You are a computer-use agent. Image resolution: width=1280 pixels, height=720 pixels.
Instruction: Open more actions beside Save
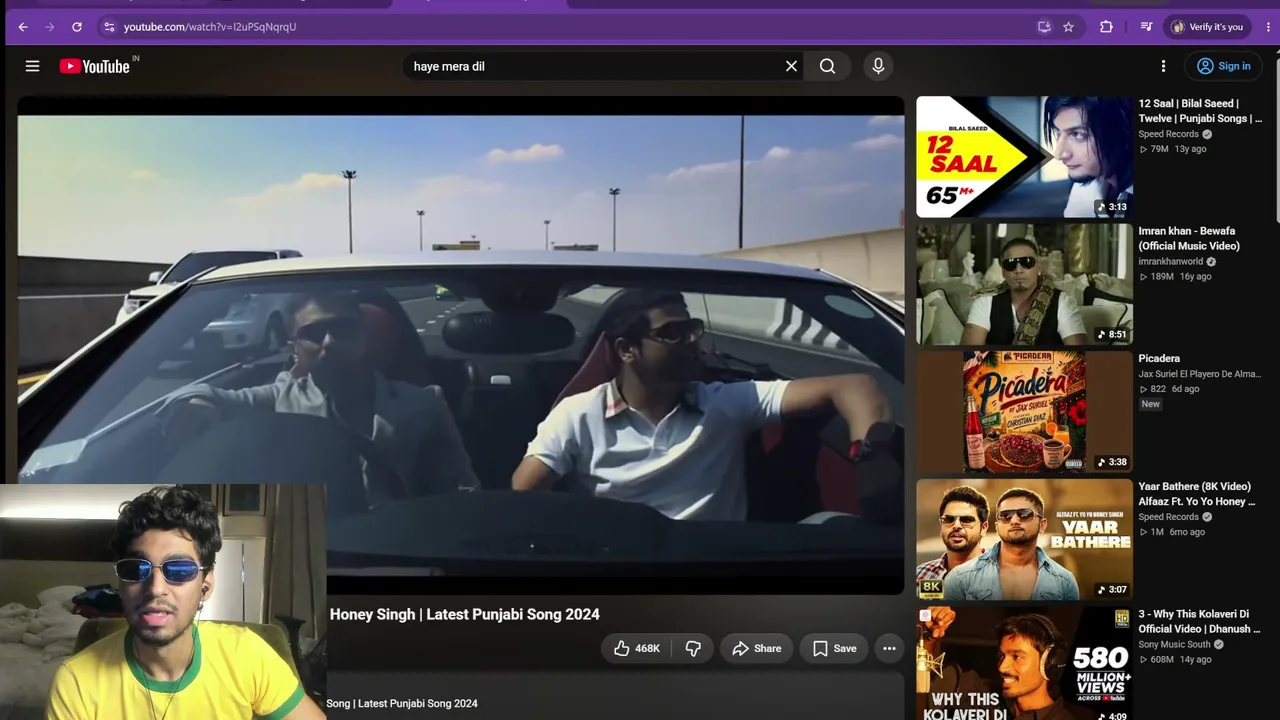click(x=889, y=648)
